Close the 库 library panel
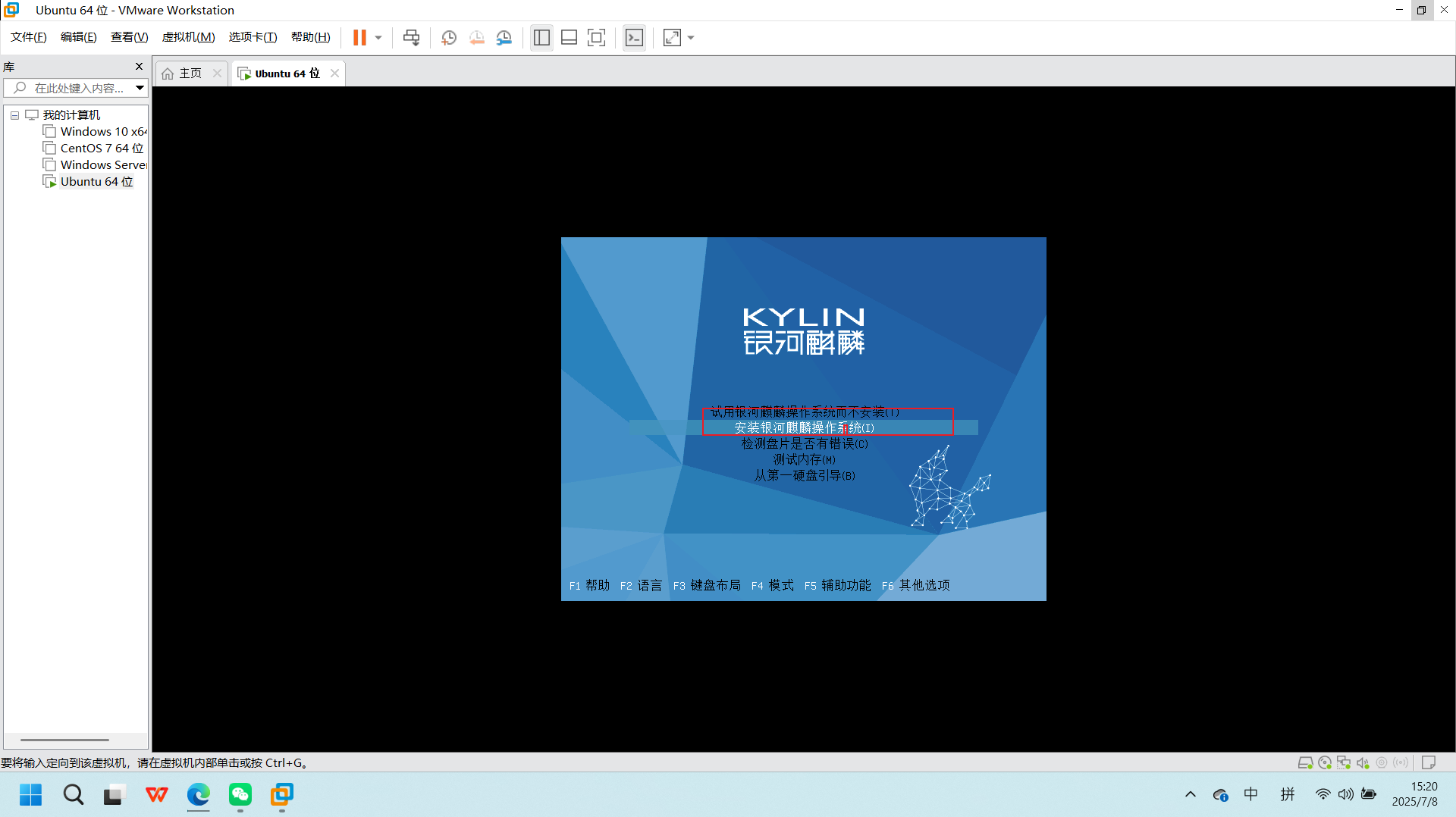Screen dimensions: 1456x817 139,67
